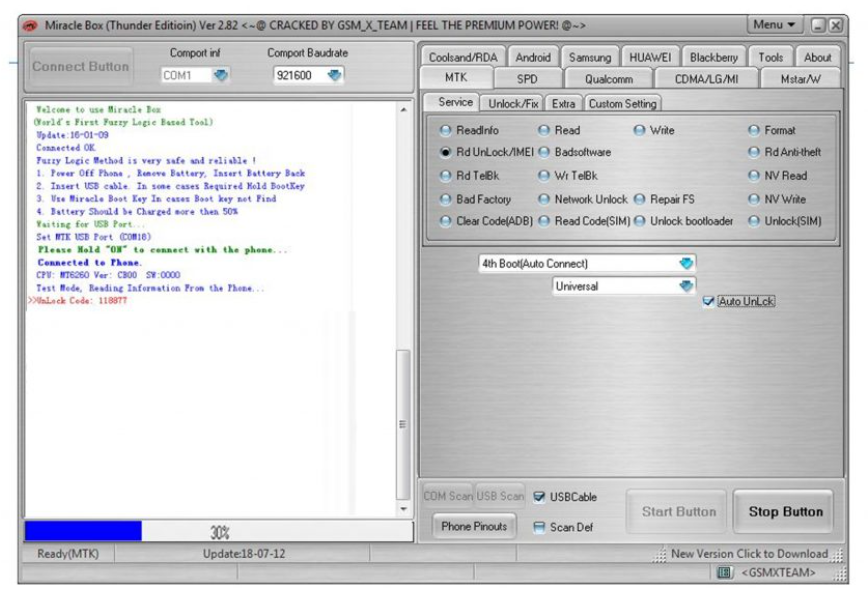The height and width of the screenshot is (602, 868).
Task: Open the Unlock/Fix sub-tab
Action: 512,103
